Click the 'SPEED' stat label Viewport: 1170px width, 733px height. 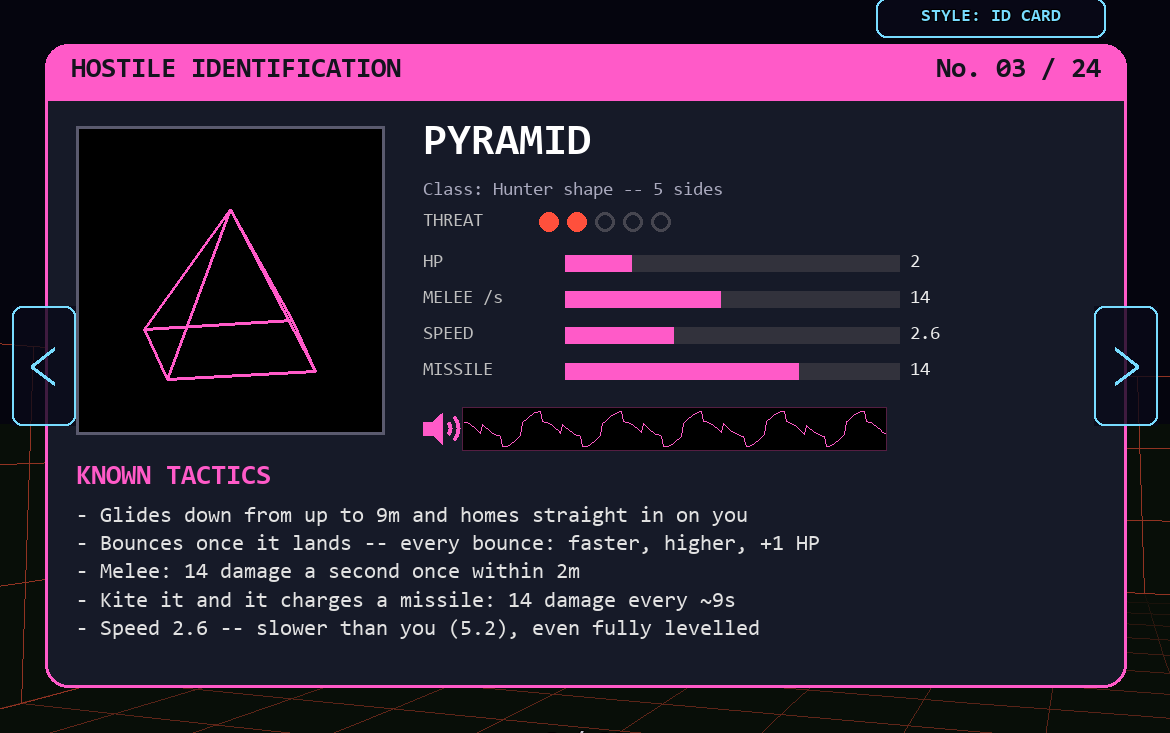point(448,334)
